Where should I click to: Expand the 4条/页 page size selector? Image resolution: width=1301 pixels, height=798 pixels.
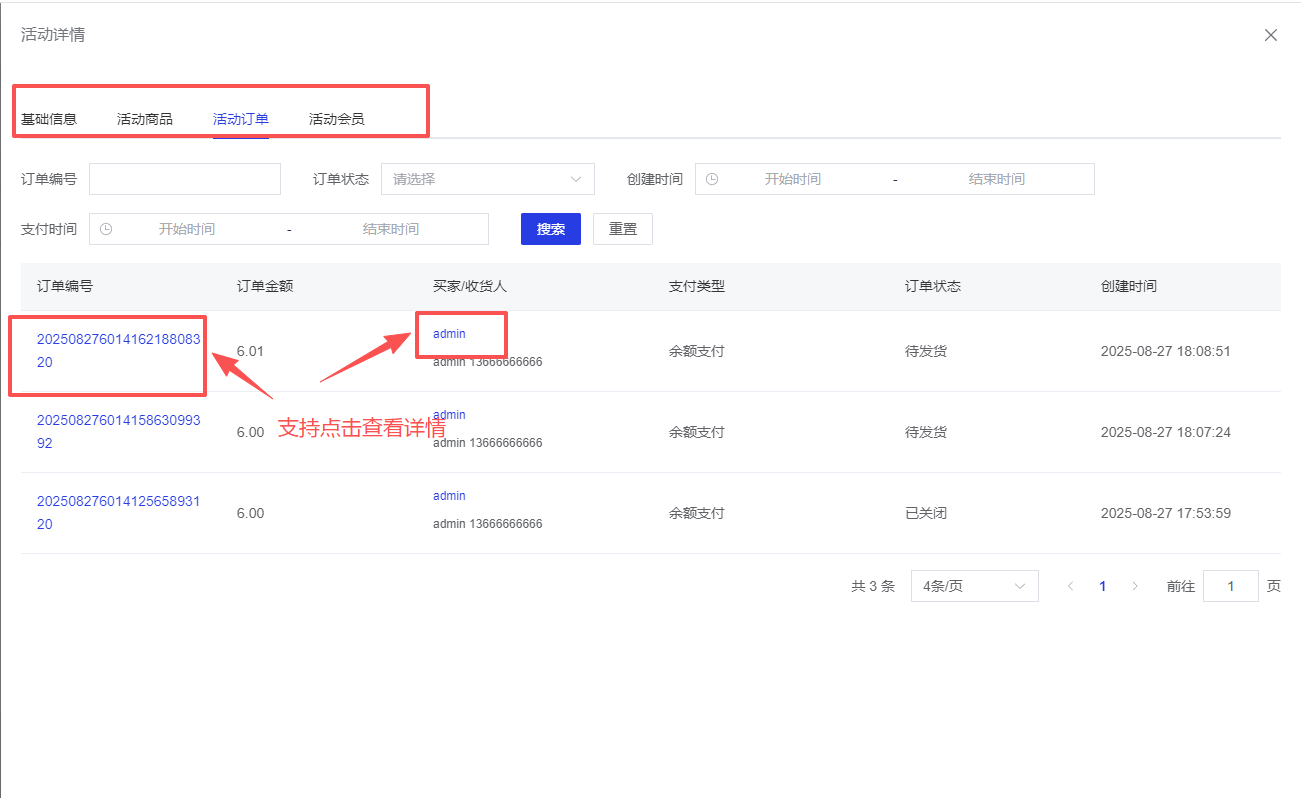coord(974,586)
